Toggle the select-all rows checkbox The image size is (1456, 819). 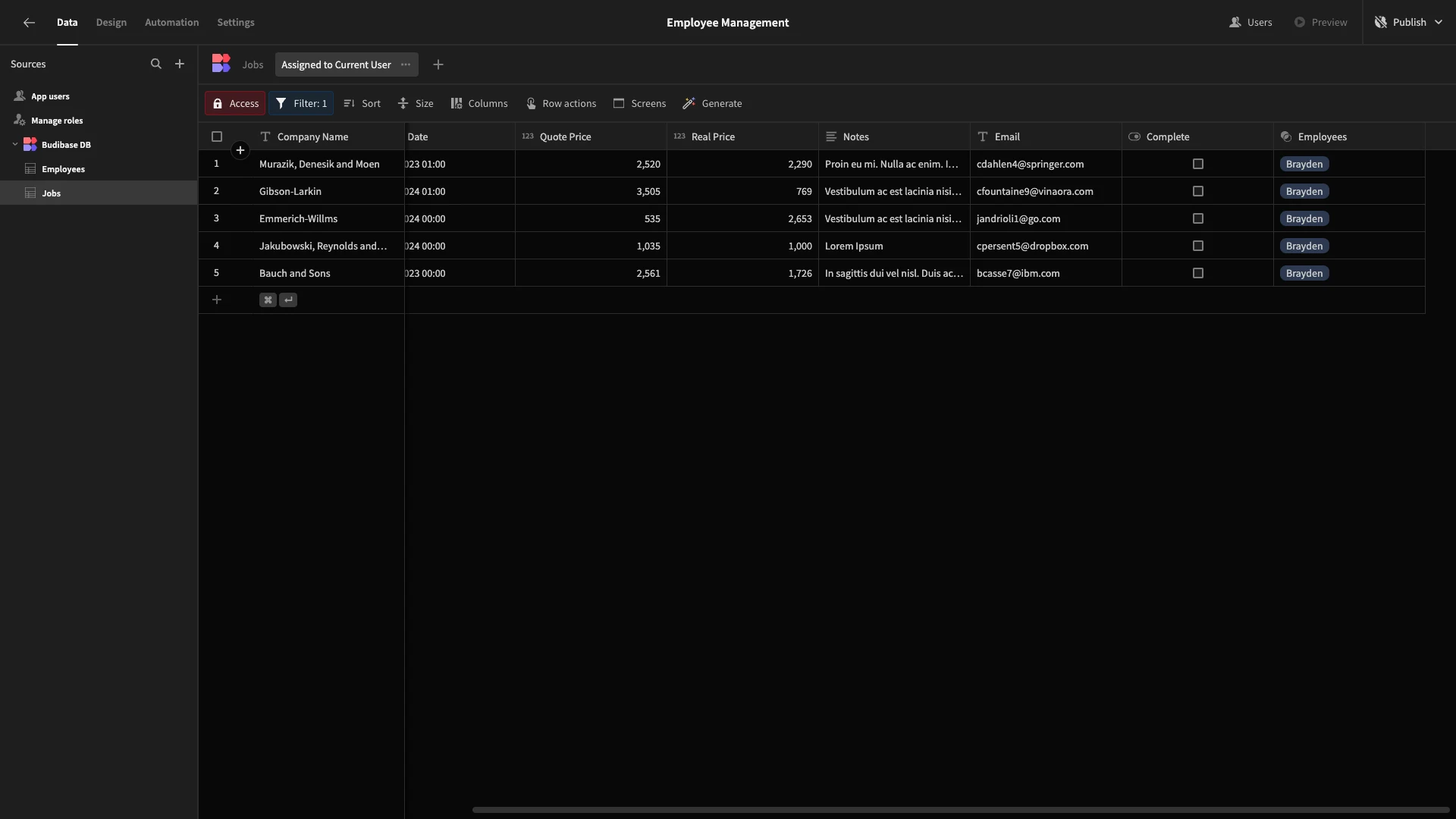click(x=217, y=136)
